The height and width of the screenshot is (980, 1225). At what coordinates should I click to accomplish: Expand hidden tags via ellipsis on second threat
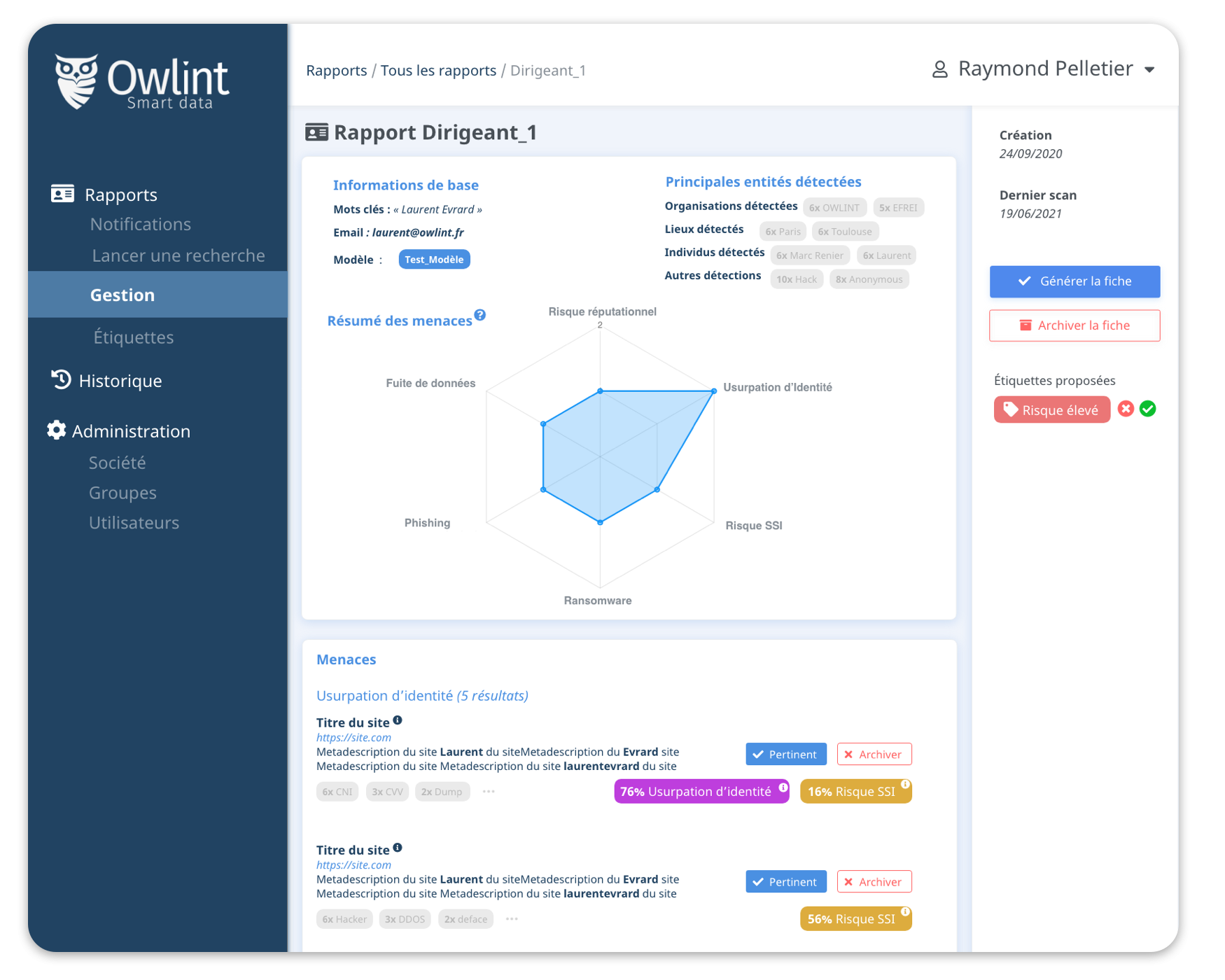coord(512,918)
